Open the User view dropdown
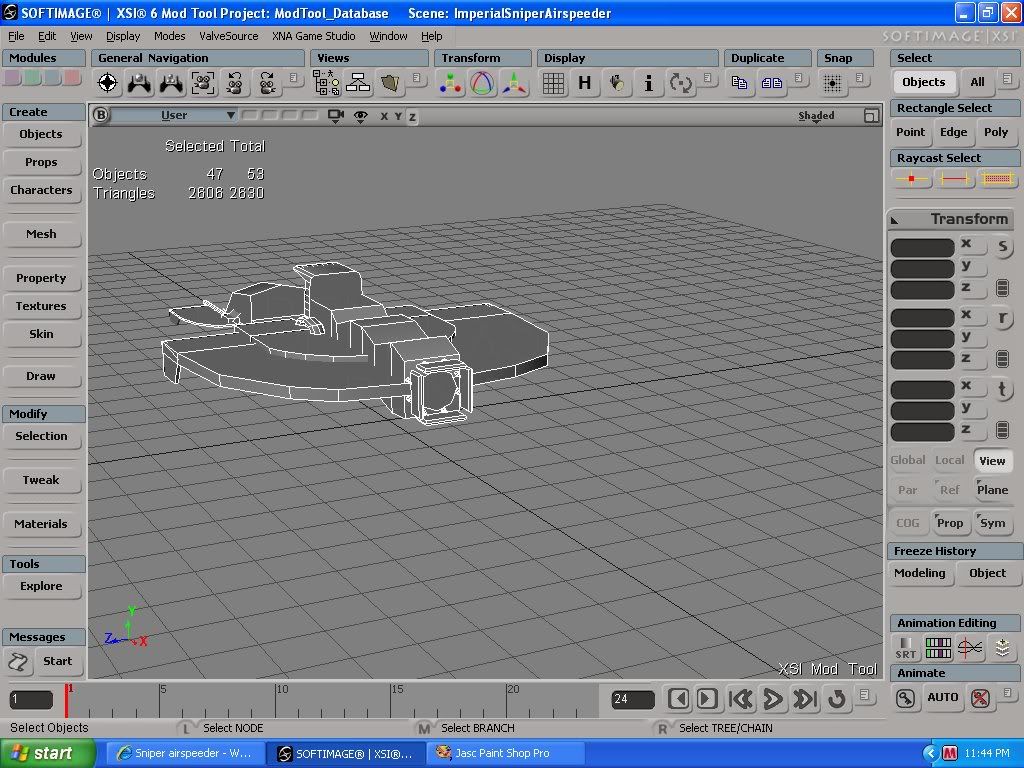This screenshot has height=768, width=1024. [x=174, y=116]
